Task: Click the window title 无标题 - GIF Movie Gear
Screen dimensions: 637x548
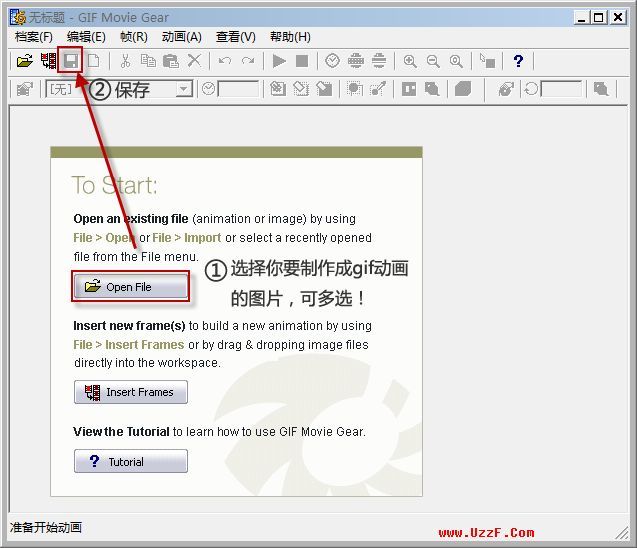Action: coord(98,18)
